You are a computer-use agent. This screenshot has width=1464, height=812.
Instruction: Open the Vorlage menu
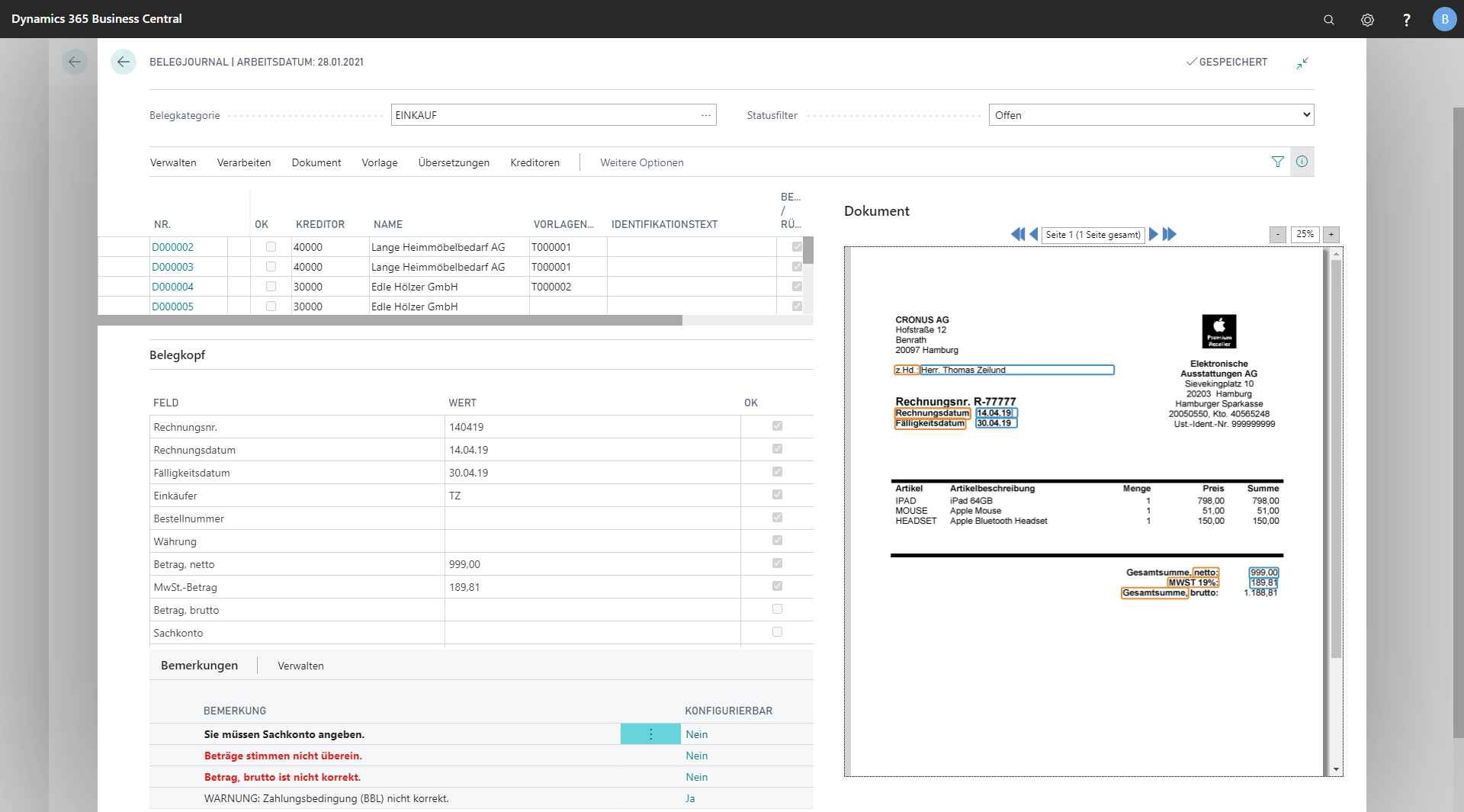coord(380,162)
